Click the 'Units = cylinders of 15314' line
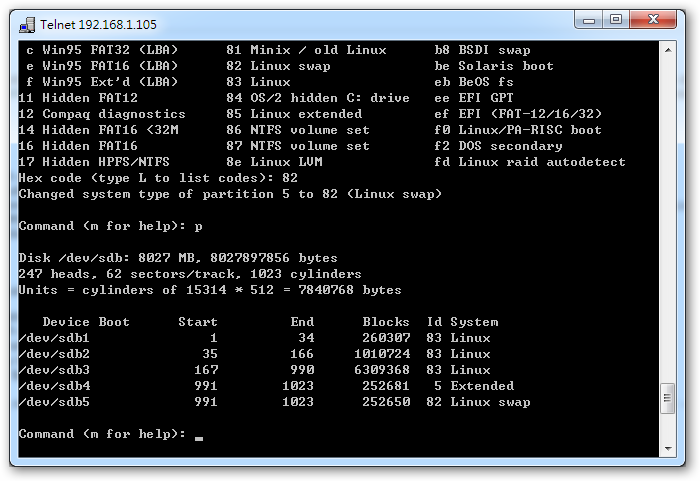Viewport: 700px width, 481px height. pyautogui.click(x=210, y=290)
